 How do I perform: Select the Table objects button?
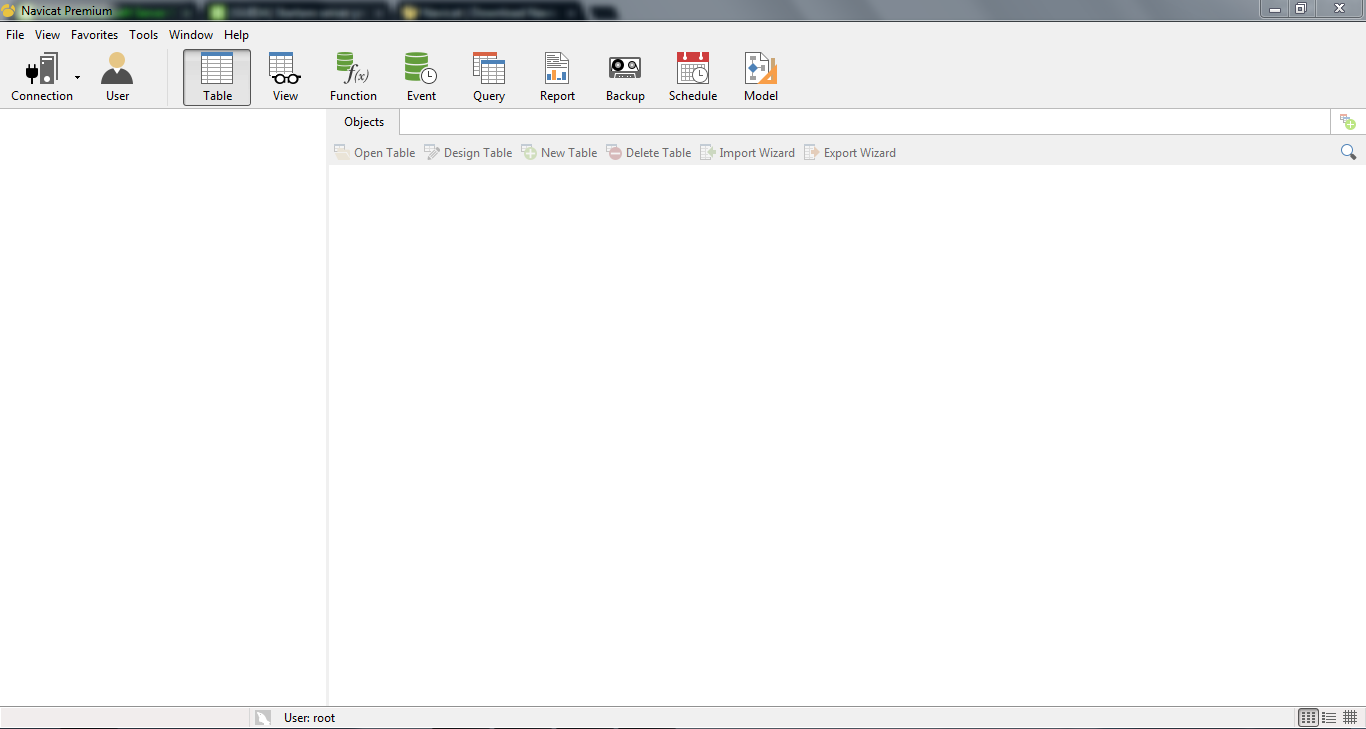click(x=217, y=78)
